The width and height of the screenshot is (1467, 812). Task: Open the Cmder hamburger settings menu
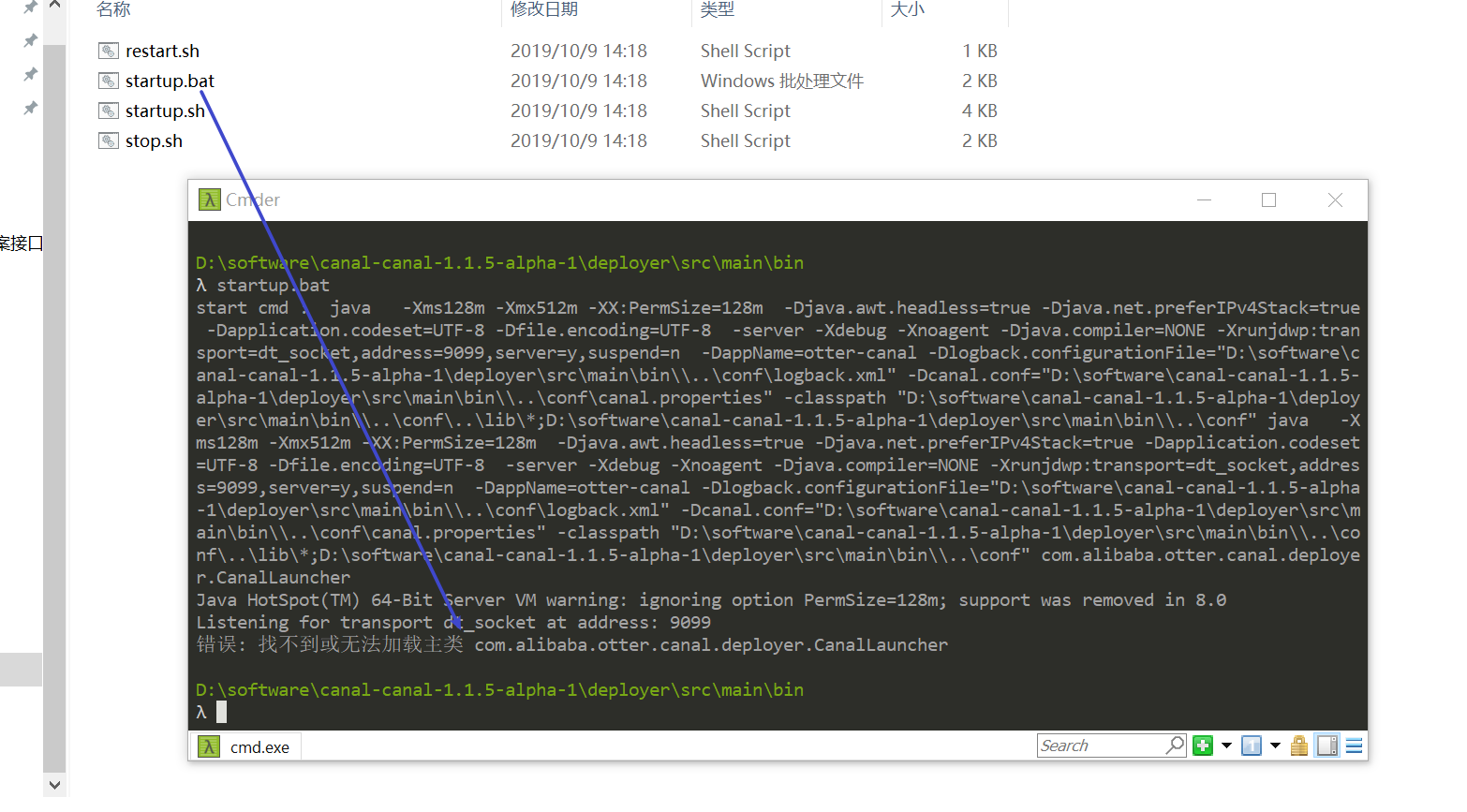click(x=1354, y=746)
